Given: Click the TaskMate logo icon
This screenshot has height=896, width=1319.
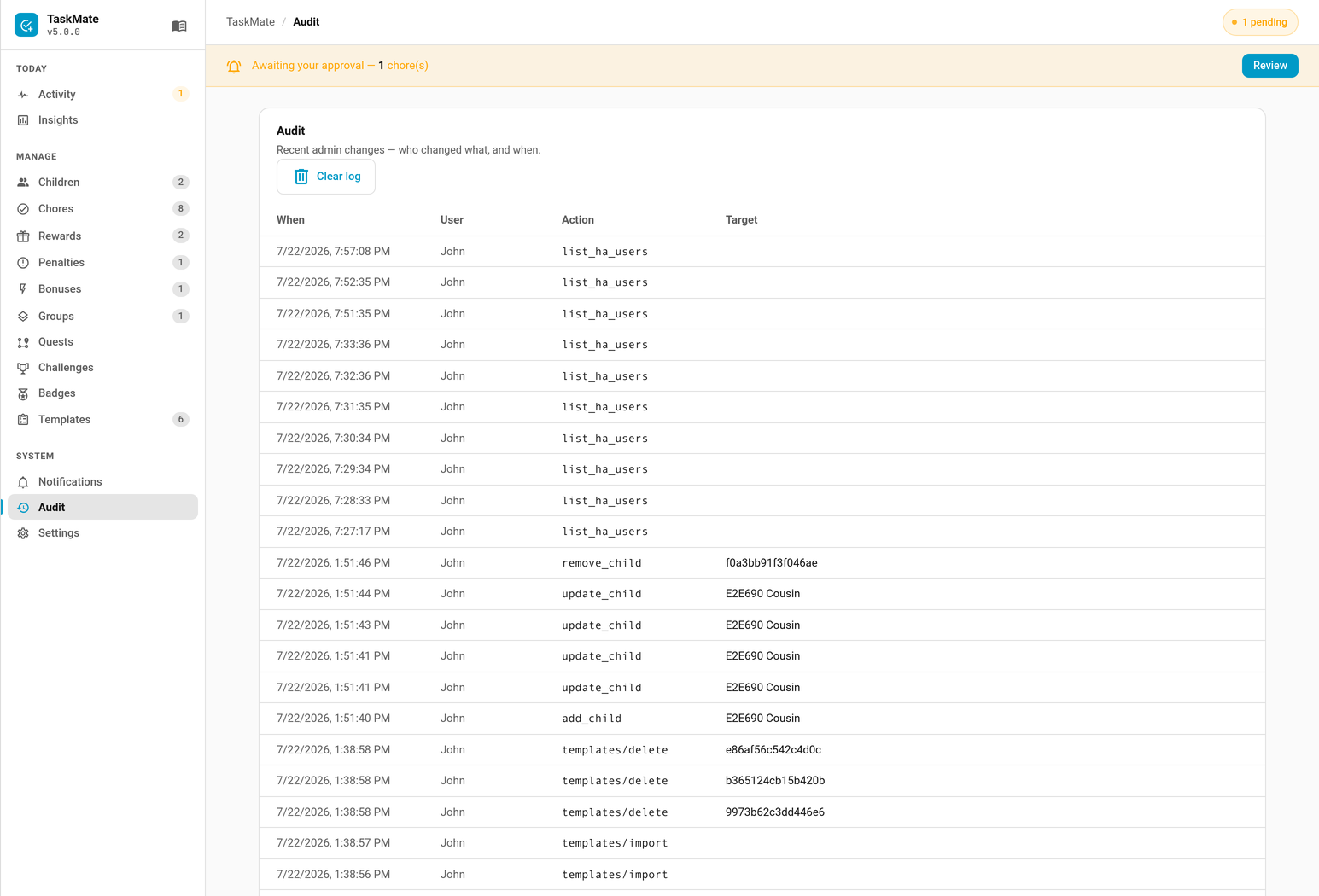Looking at the screenshot, I should (x=26, y=26).
